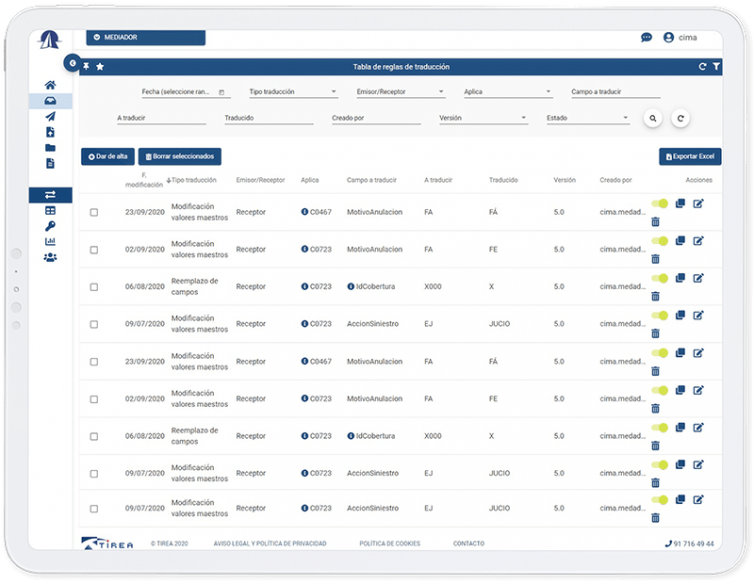Open the Emisor/Receptor dropdown

coord(400,92)
